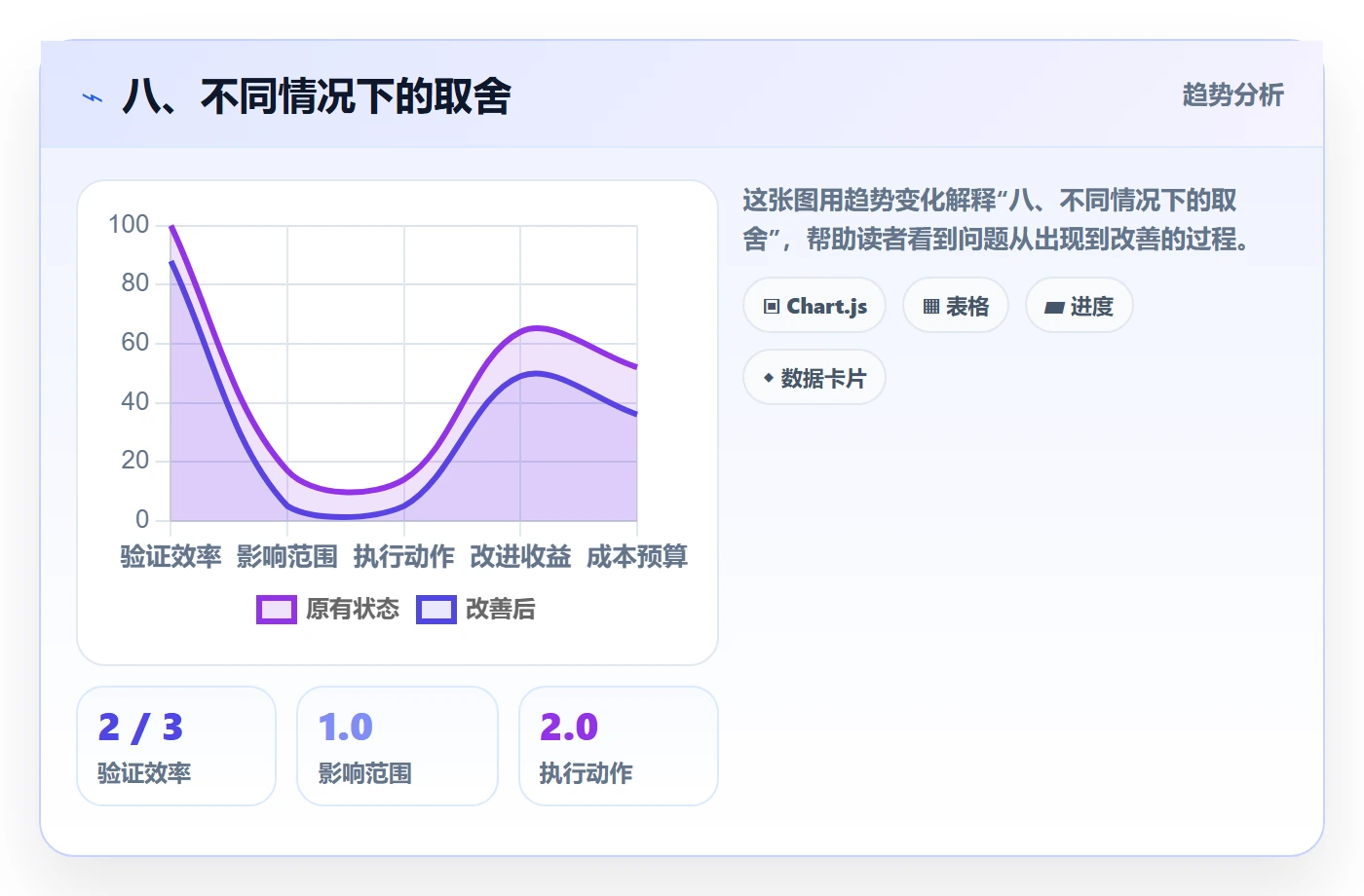Click the grid icon inside 表格 chip

click(x=931, y=307)
